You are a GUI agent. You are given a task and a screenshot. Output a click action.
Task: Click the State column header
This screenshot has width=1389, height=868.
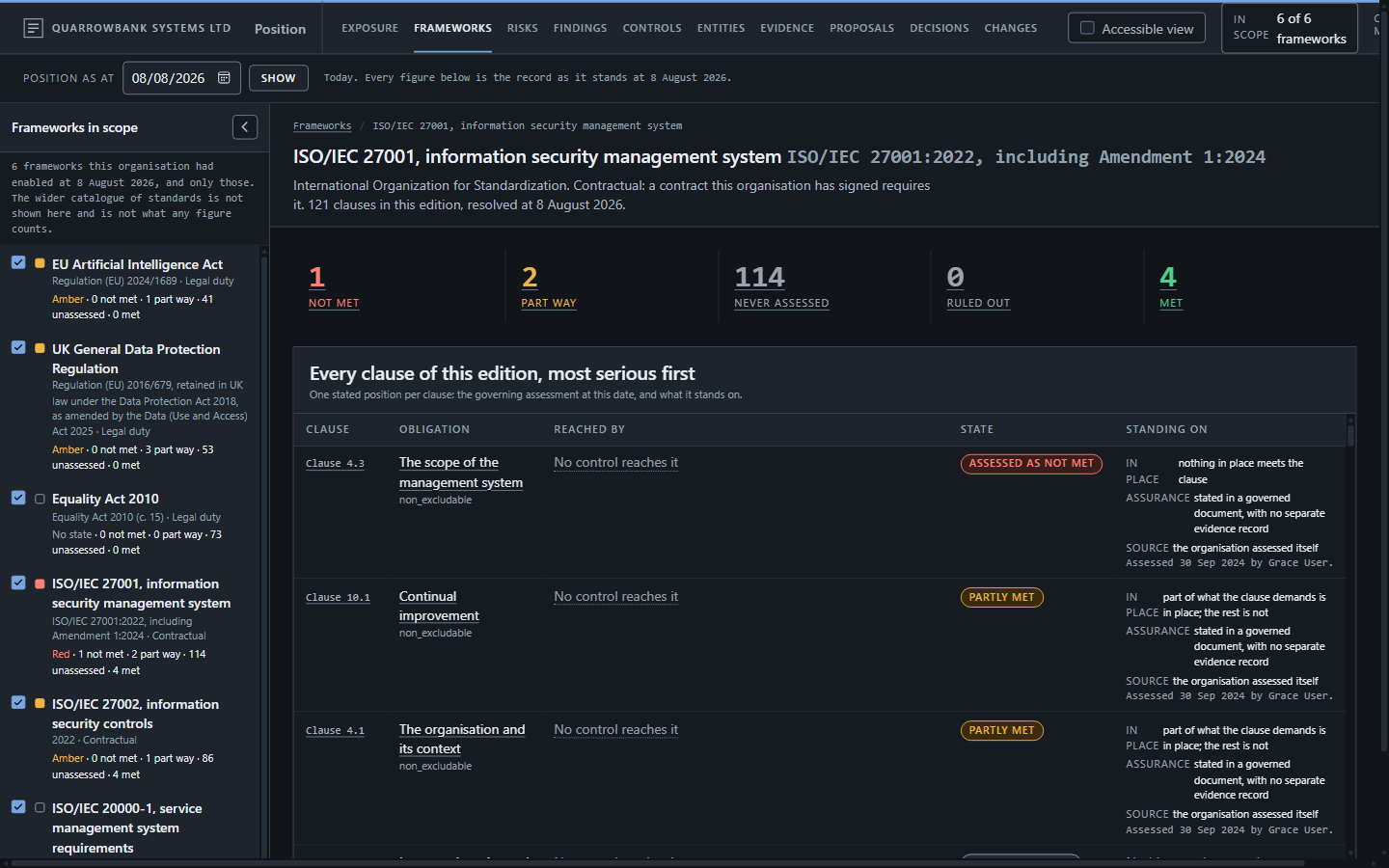tap(977, 429)
